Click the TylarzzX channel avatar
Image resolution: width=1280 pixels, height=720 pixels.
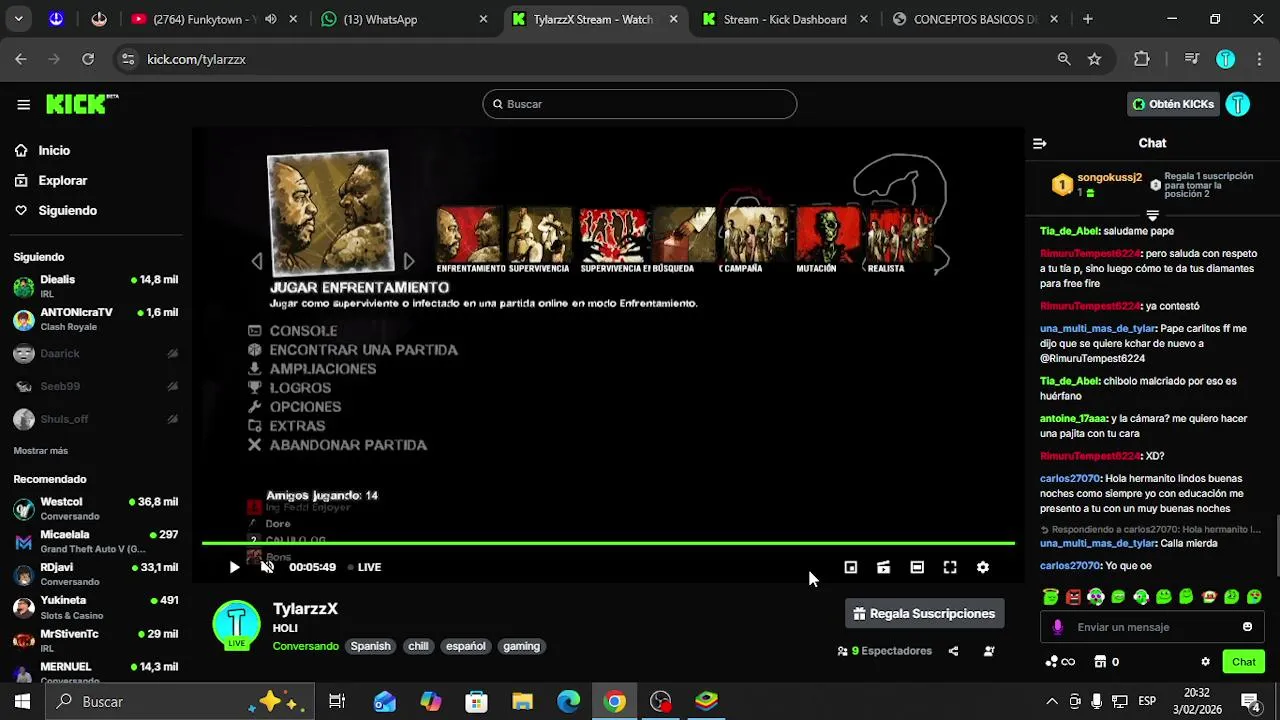[237, 625]
